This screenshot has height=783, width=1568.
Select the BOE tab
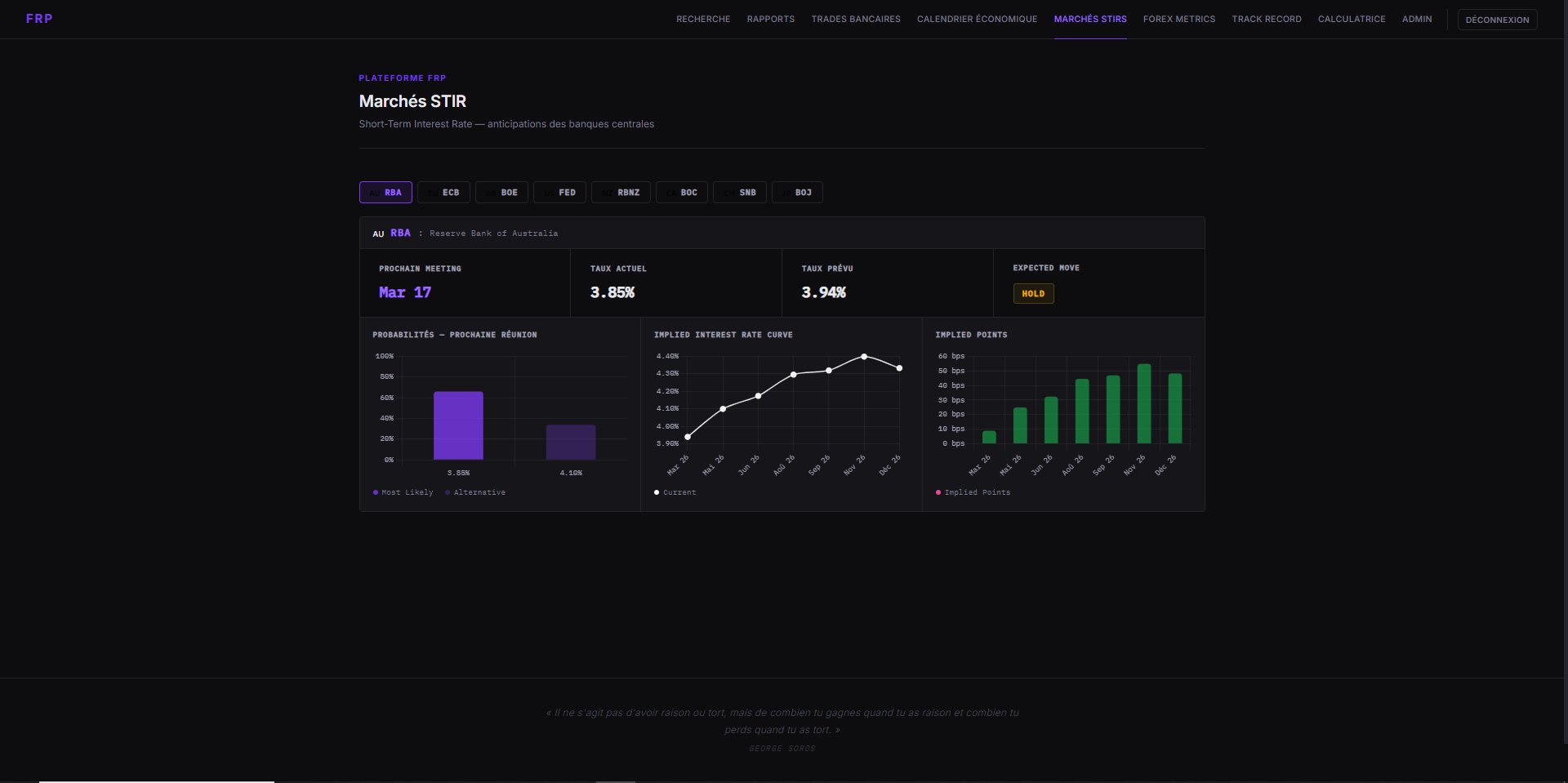[501, 193]
